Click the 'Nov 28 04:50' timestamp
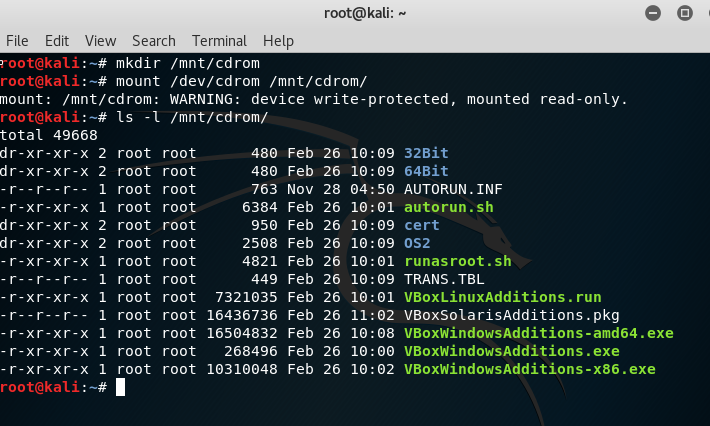This screenshot has width=710, height=426. (341, 189)
